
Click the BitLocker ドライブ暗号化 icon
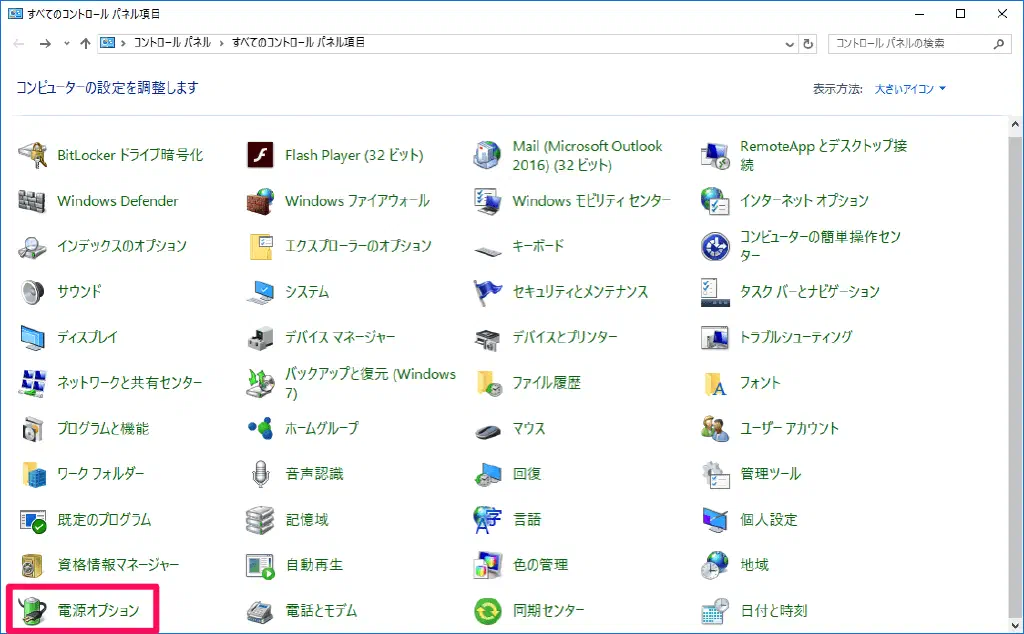click(x=33, y=155)
